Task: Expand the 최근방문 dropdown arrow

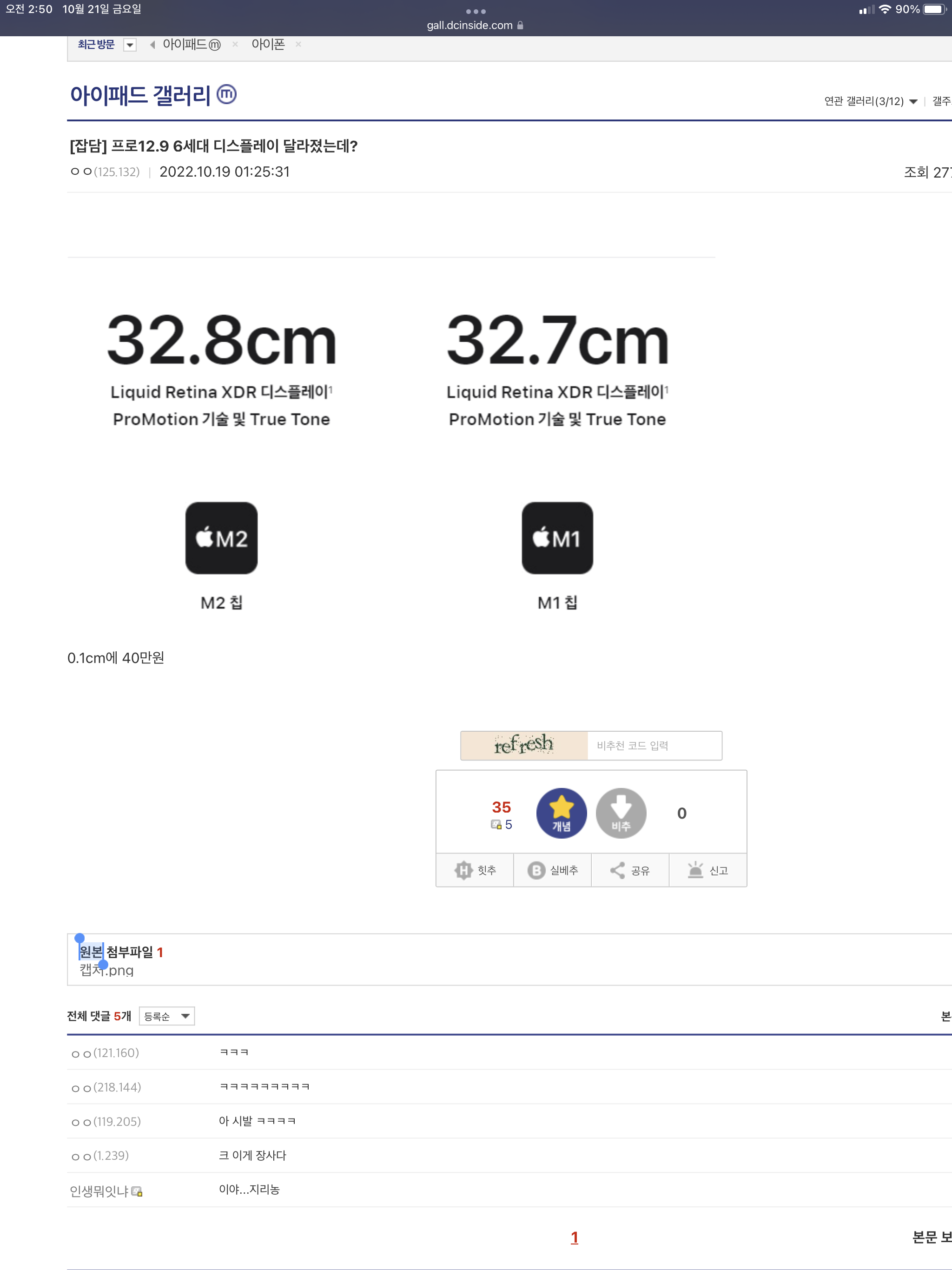Action: 130,45
